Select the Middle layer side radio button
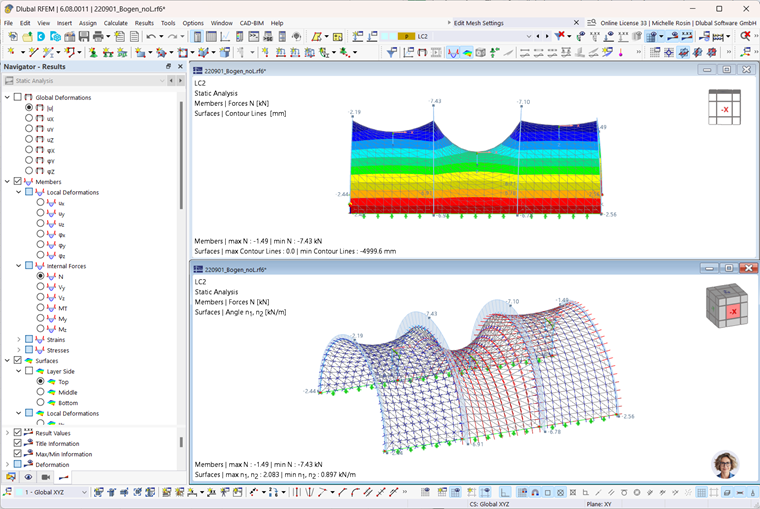Viewport: 760px width, 509px height. 40,392
